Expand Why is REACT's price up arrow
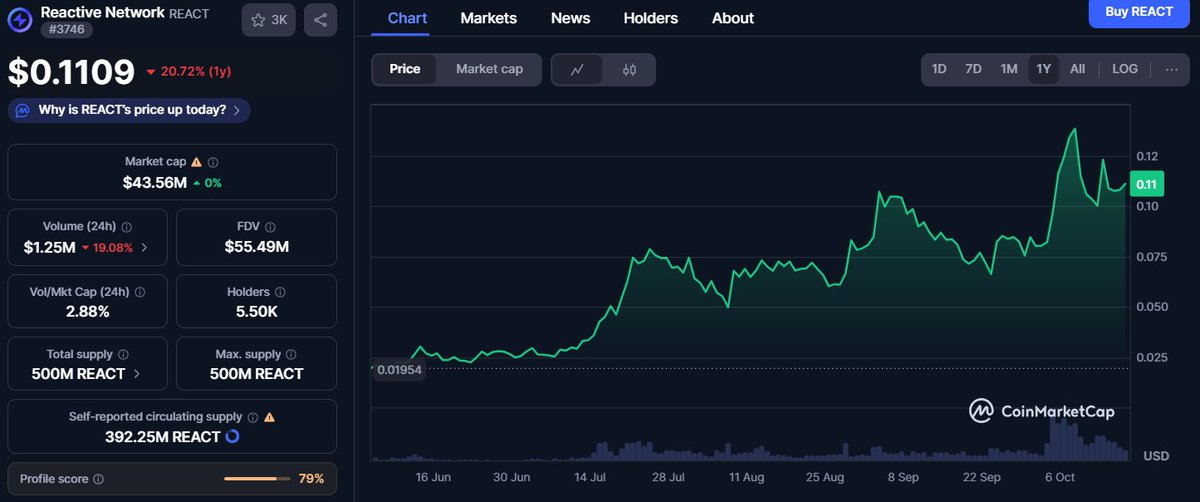The width and height of the screenshot is (1200, 502). 236,110
